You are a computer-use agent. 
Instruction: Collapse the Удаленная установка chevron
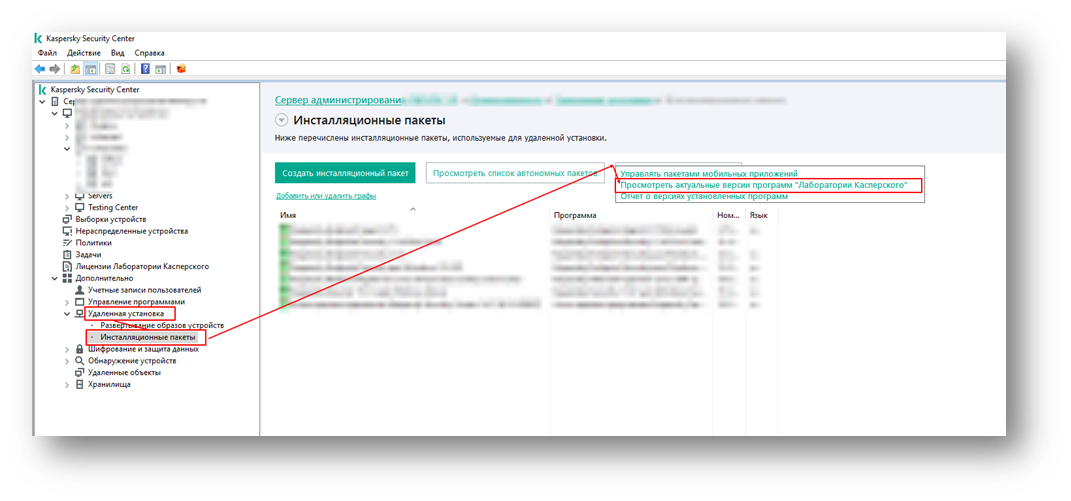click(x=67, y=314)
